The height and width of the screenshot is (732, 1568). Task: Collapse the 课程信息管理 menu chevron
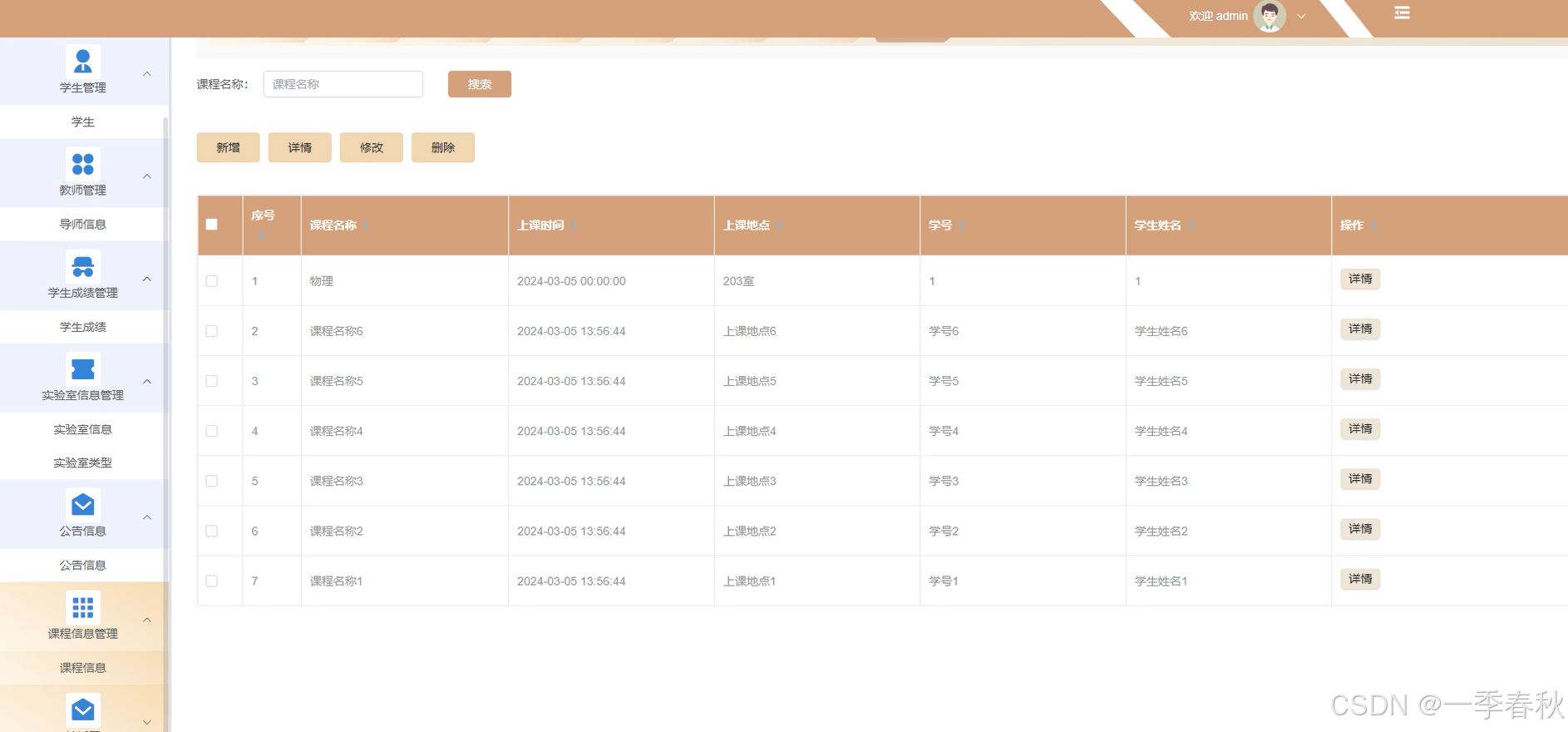tap(147, 620)
